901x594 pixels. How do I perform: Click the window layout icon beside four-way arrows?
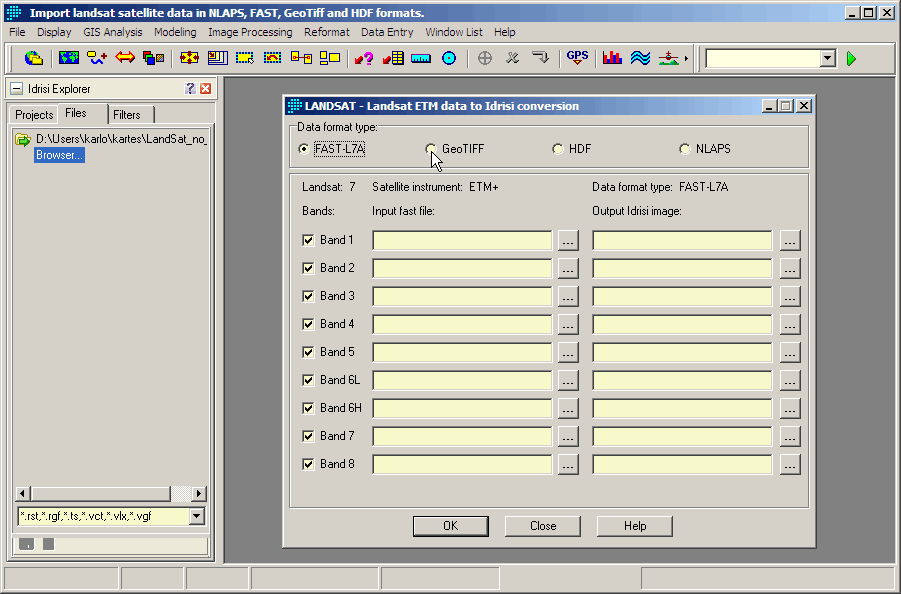click(218, 58)
